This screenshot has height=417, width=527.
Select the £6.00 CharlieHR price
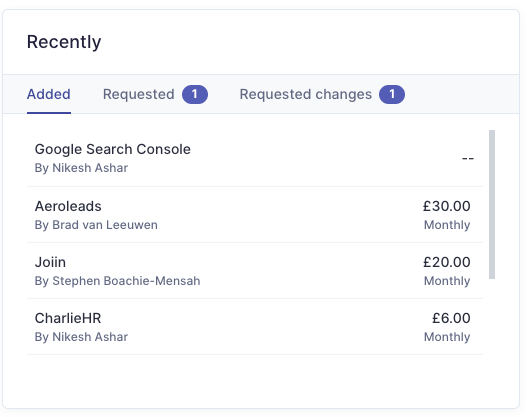(x=451, y=318)
